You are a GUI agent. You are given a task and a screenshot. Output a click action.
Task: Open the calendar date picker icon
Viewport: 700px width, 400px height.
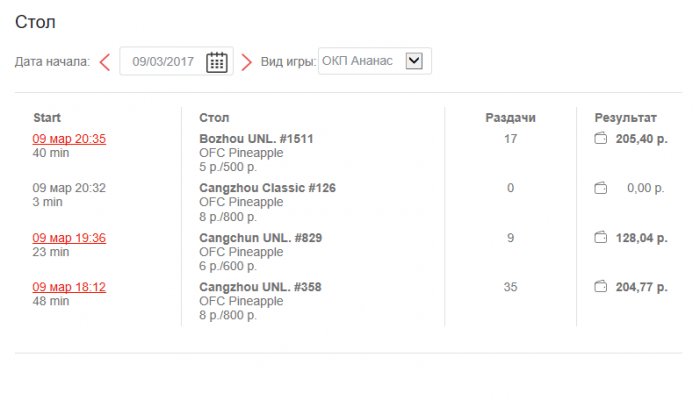[x=217, y=62]
